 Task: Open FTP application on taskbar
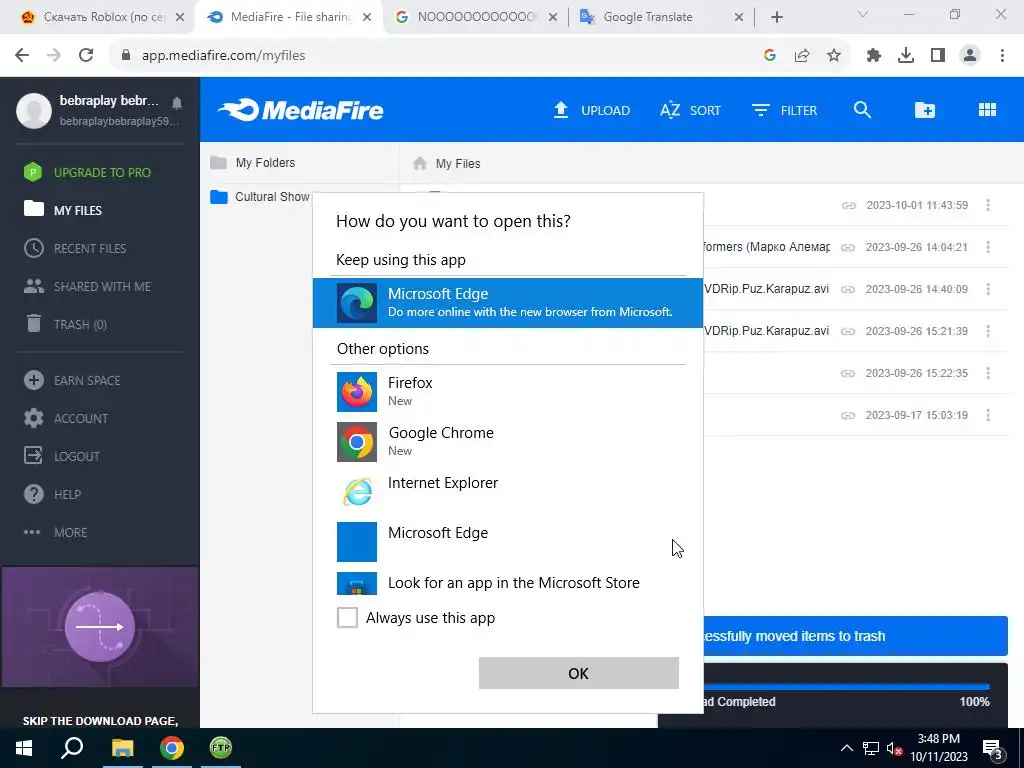221,748
